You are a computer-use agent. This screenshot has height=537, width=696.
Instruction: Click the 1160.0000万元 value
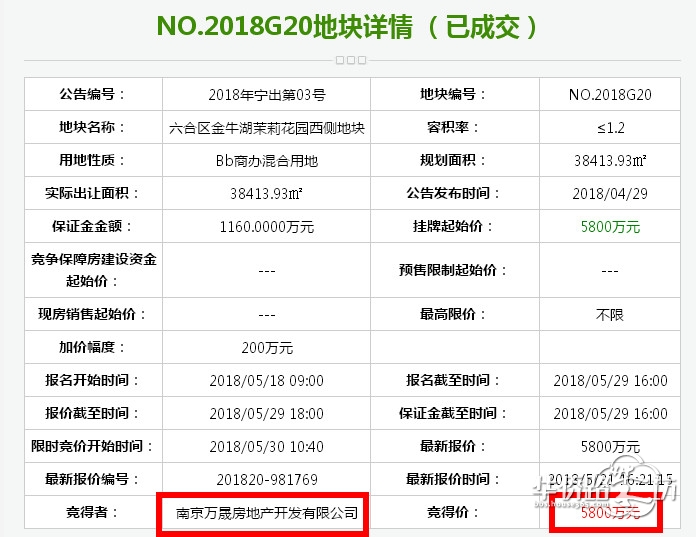click(267, 227)
